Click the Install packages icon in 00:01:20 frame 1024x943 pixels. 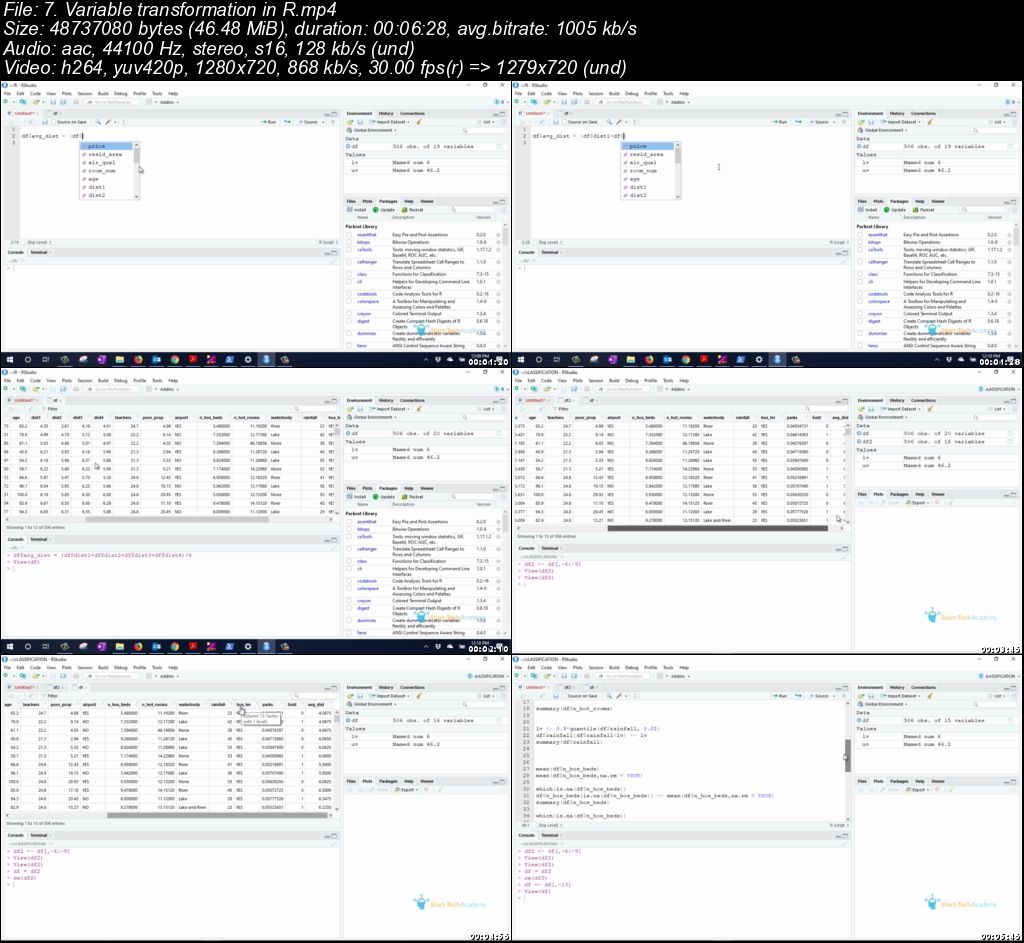point(350,210)
